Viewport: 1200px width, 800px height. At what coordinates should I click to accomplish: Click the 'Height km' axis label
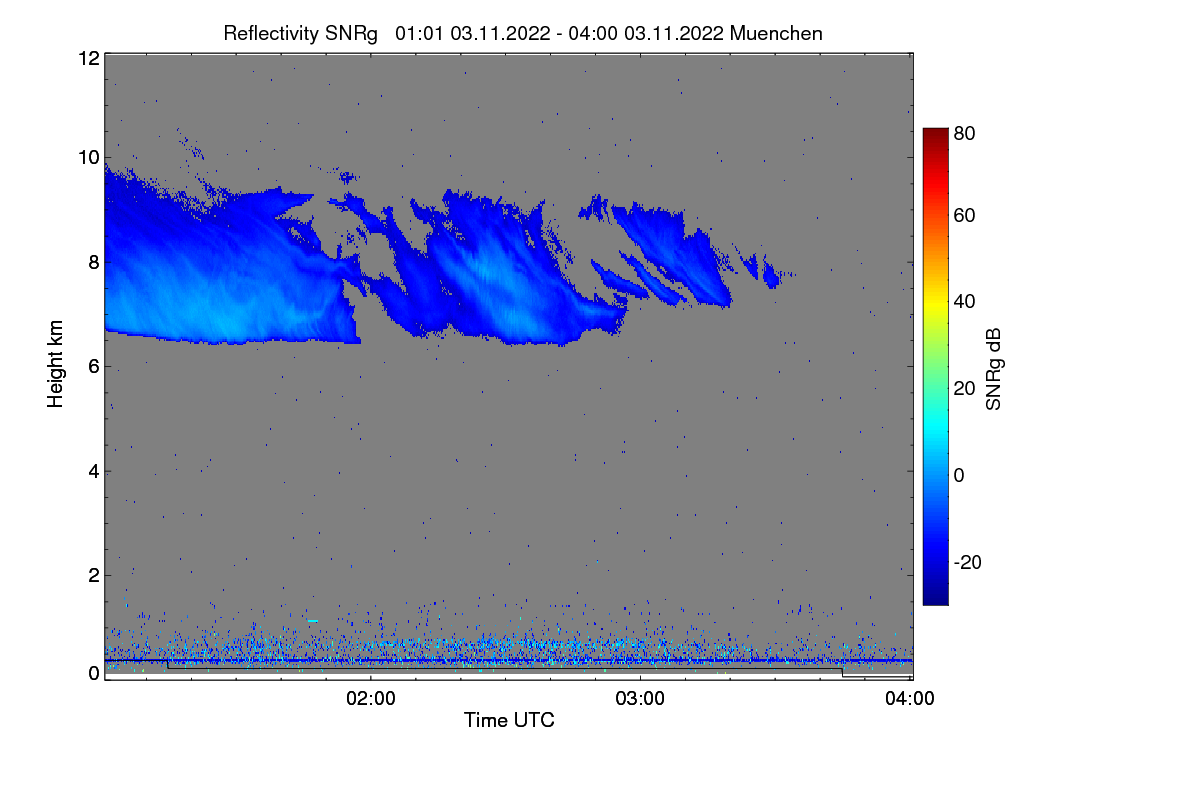(x=56, y=363)
